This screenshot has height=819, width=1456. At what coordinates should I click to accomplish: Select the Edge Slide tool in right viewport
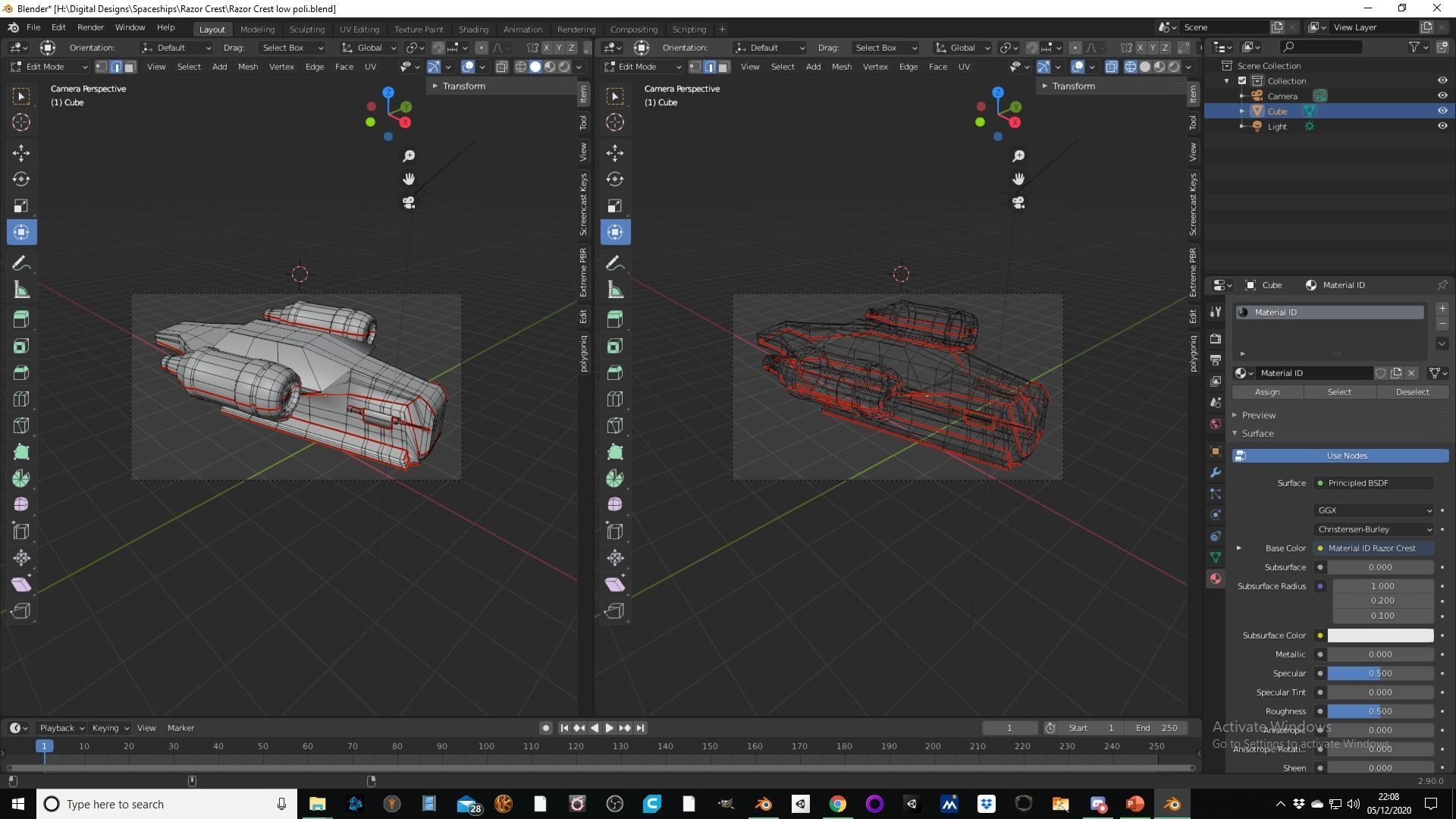tap(615, 532)
